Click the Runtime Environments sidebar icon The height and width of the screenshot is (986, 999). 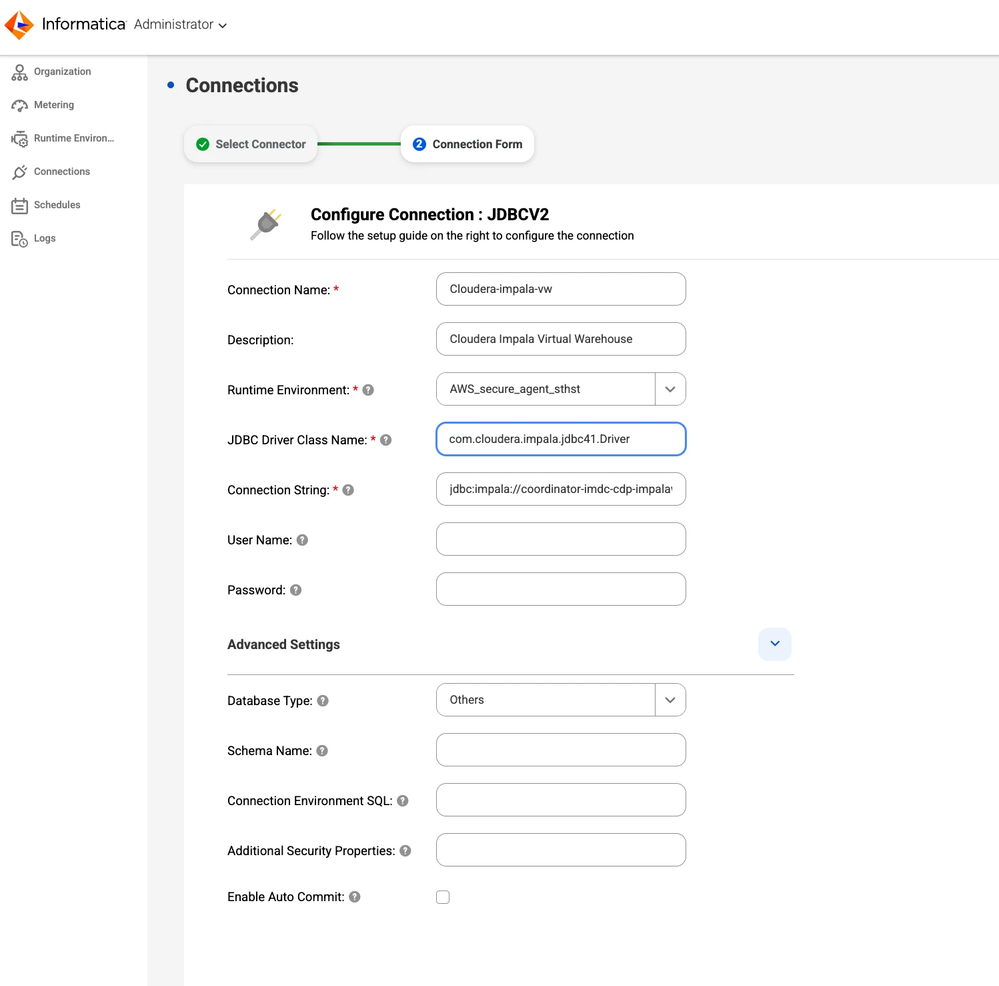(19, 138)
